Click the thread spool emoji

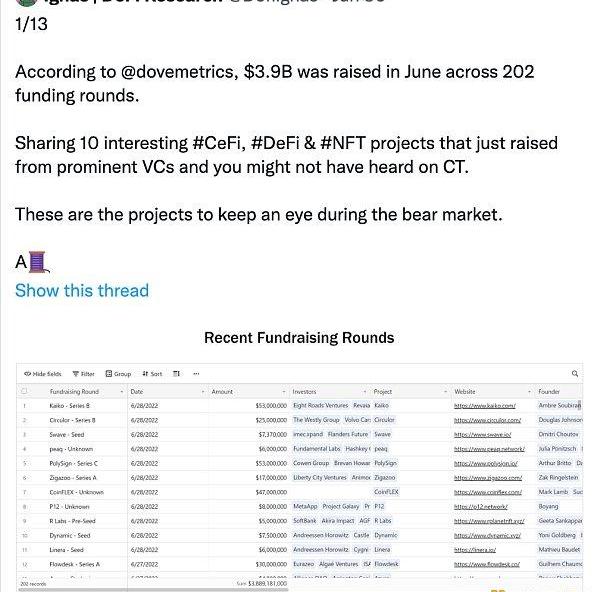click(39, 263)
